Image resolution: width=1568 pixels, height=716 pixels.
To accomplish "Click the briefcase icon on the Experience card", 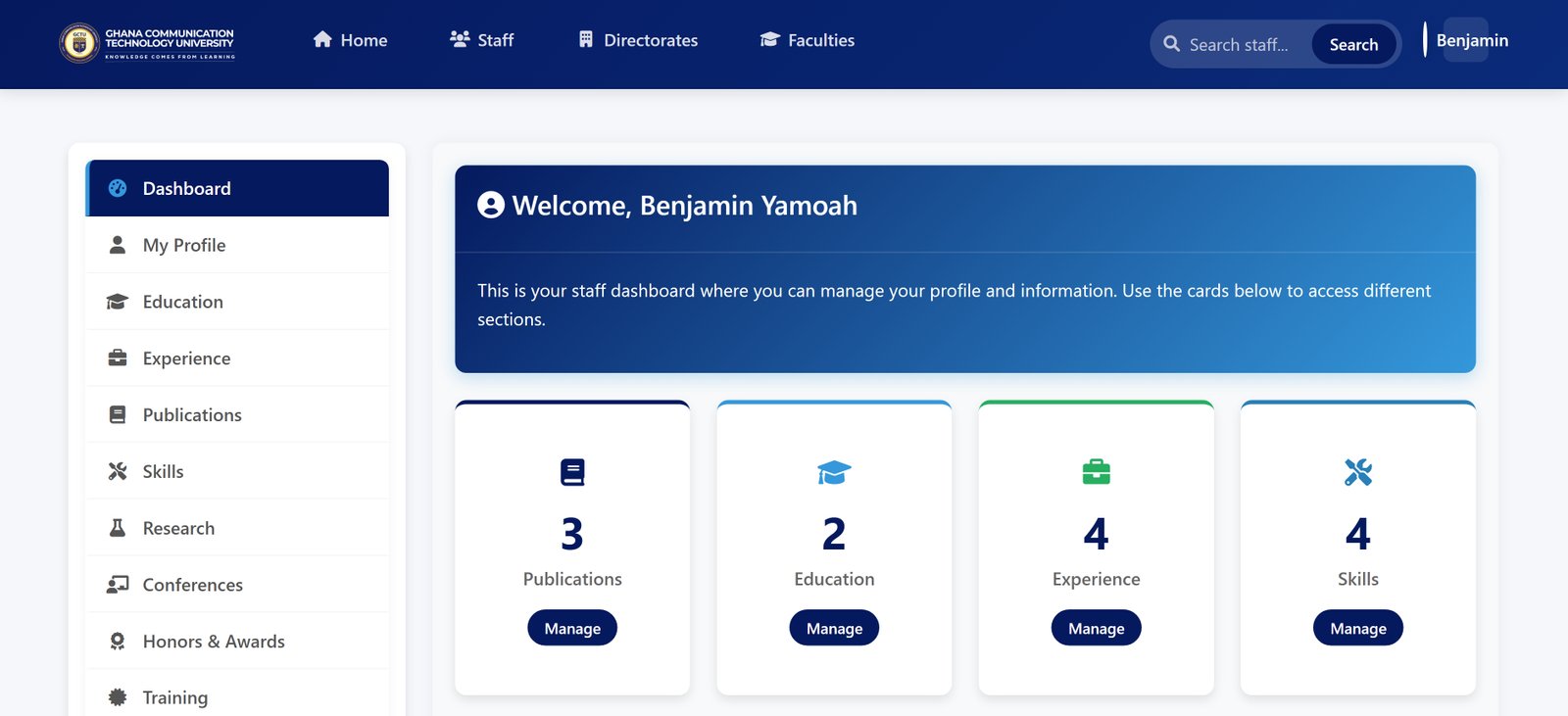I will 1096,472.
